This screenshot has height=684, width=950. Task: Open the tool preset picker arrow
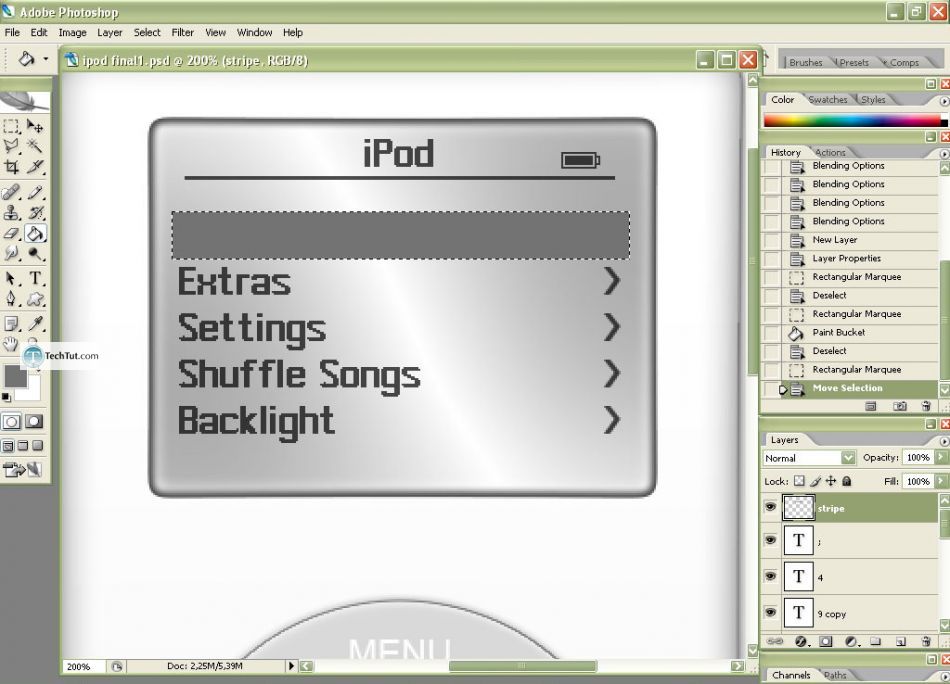pos(45,59)
